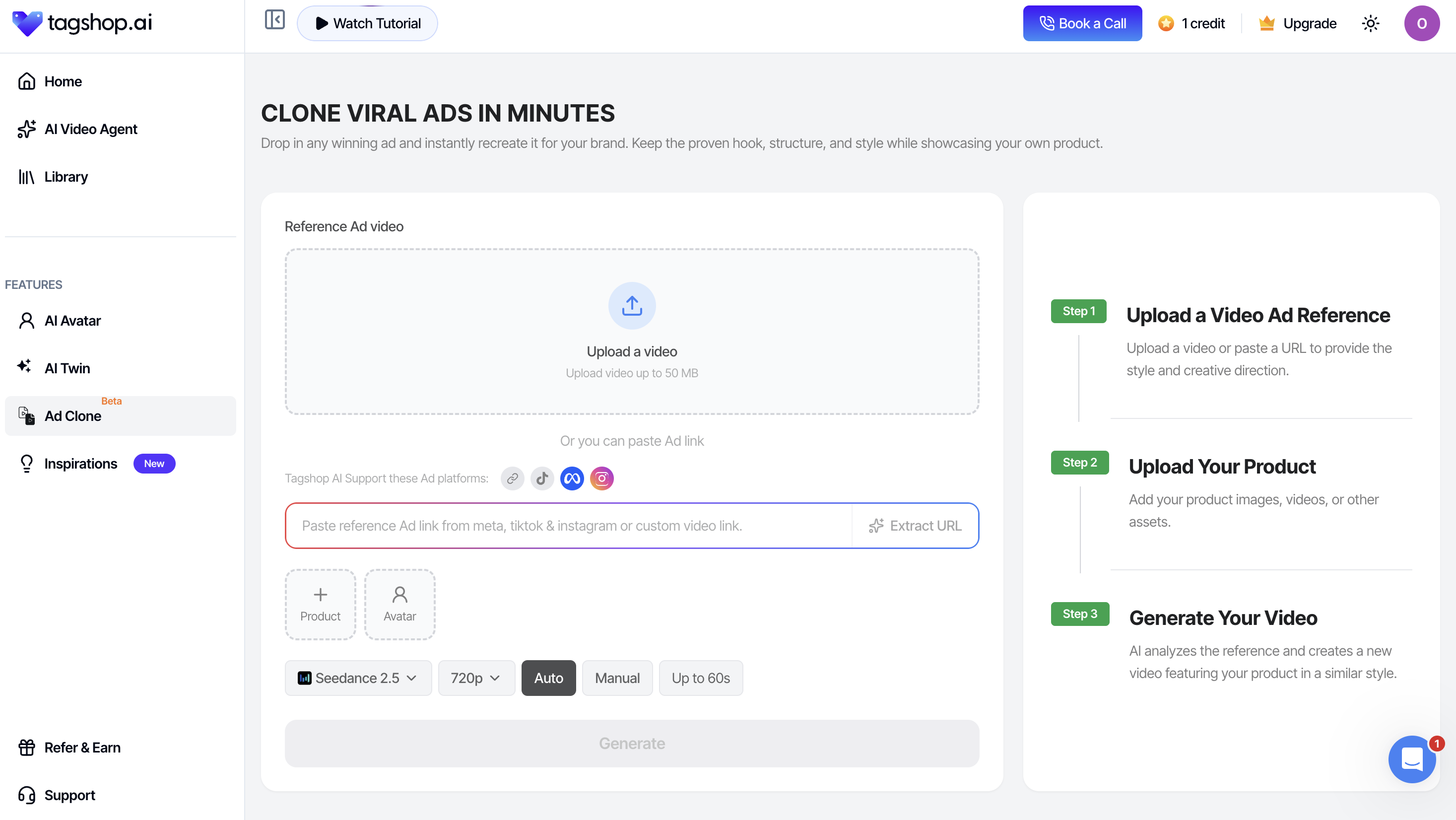Toggle the light/dark theme sun icon
Screen dimensions: 1456x820
[1370, 23]
